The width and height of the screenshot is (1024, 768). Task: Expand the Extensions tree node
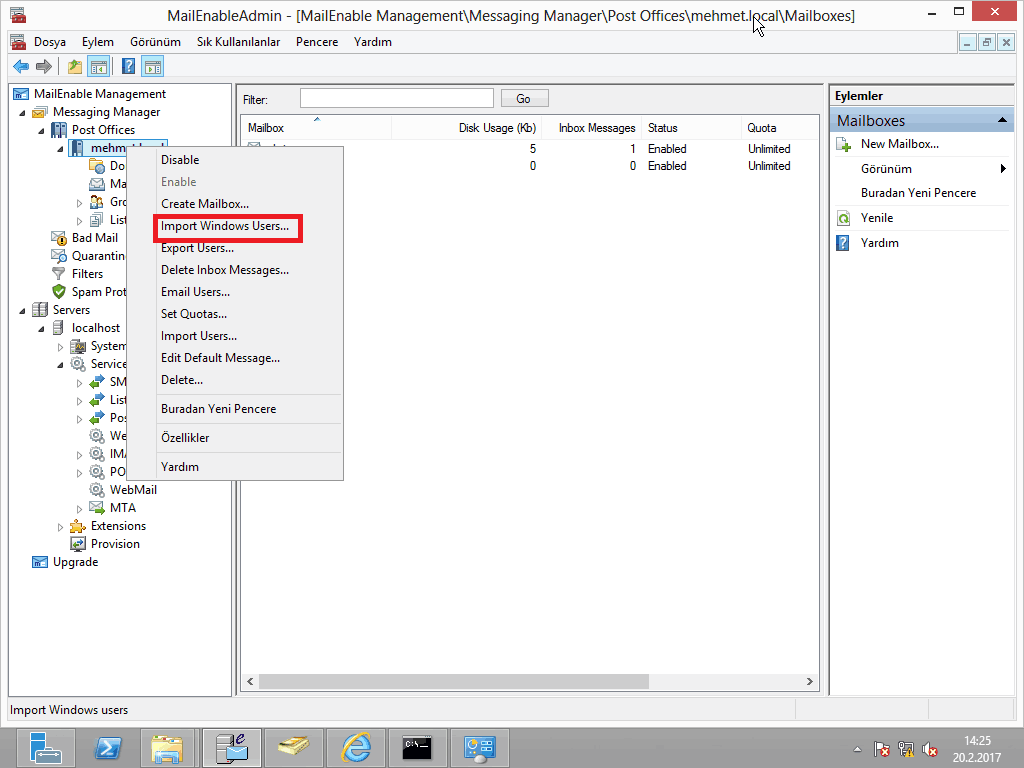61,526
